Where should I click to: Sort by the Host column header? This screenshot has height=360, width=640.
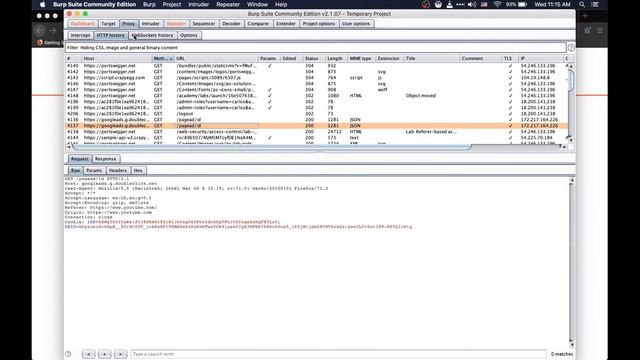[116, 58]
